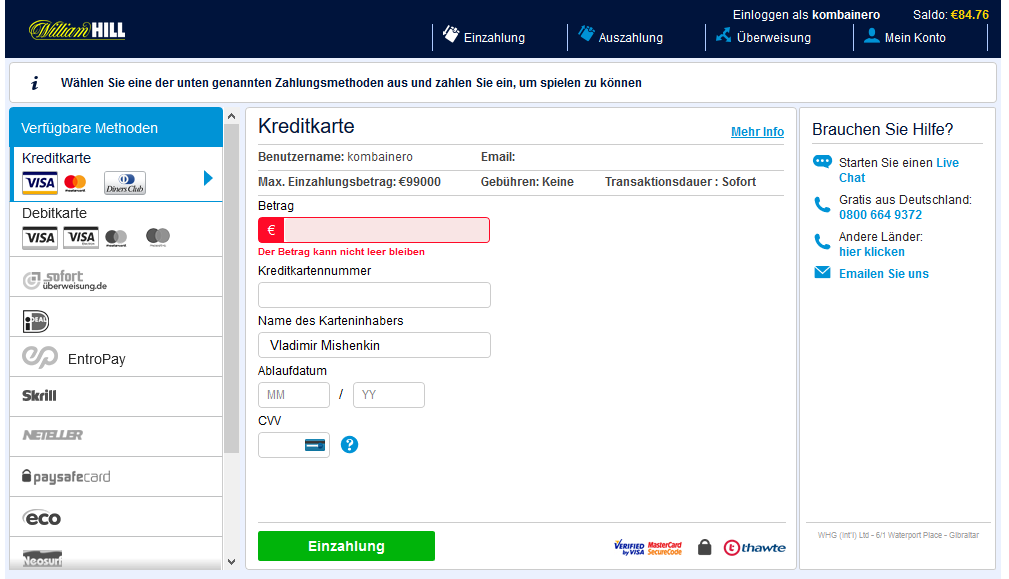Click scroll up arrow in methods list

click(232, 116)
